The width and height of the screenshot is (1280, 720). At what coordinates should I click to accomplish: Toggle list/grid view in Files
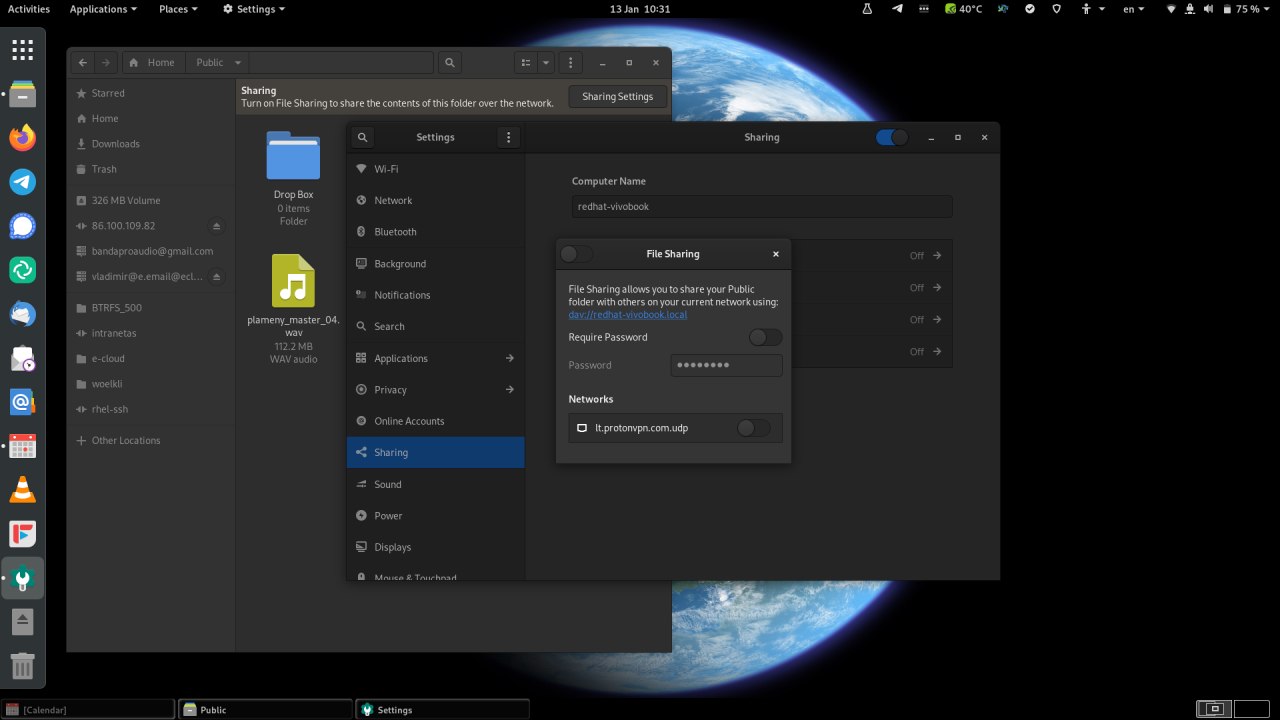coord(526,62)
